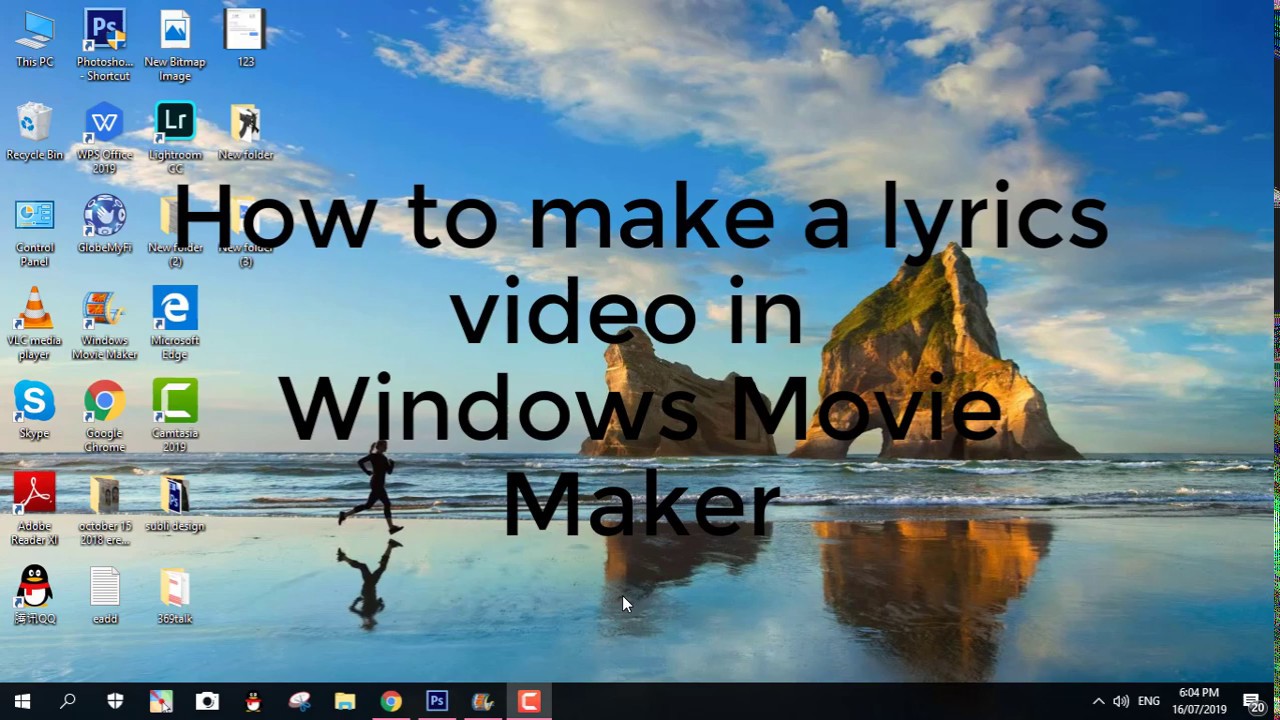Select the New Bitmap Image file
The width and height of the screenshot is (1280, 720).
pos(175,45)
